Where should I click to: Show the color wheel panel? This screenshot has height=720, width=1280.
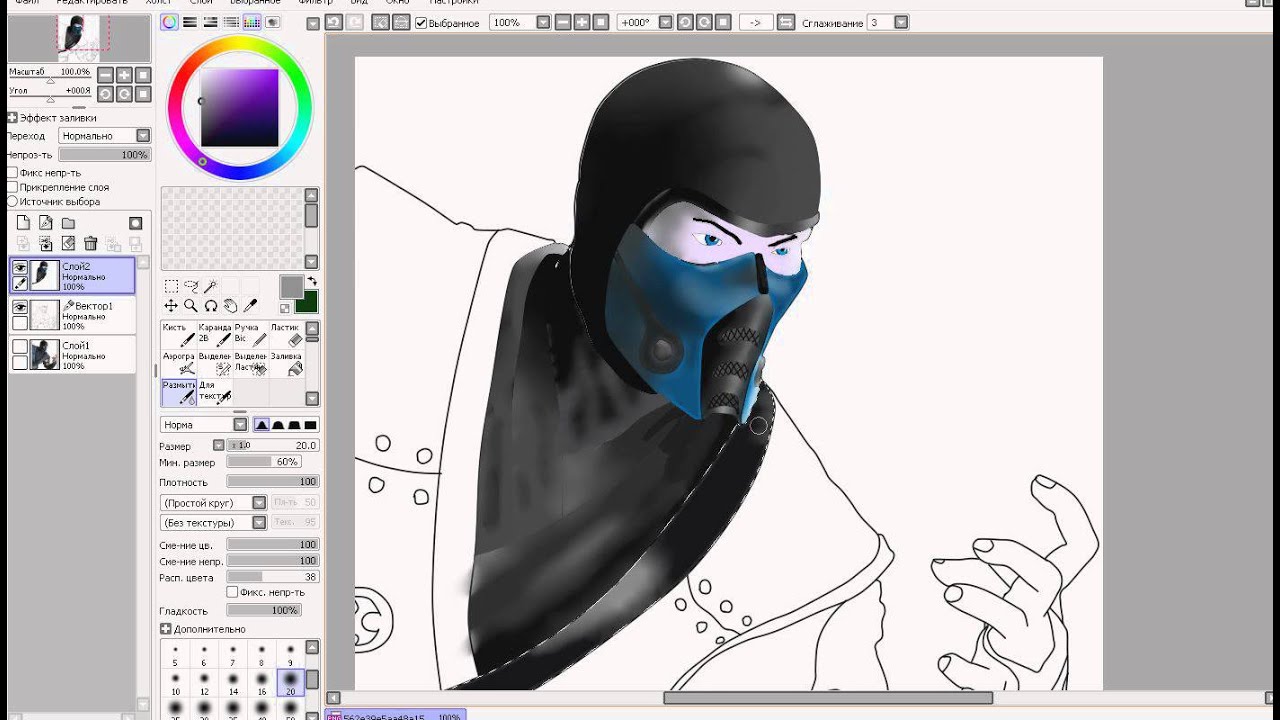[169, 22]
